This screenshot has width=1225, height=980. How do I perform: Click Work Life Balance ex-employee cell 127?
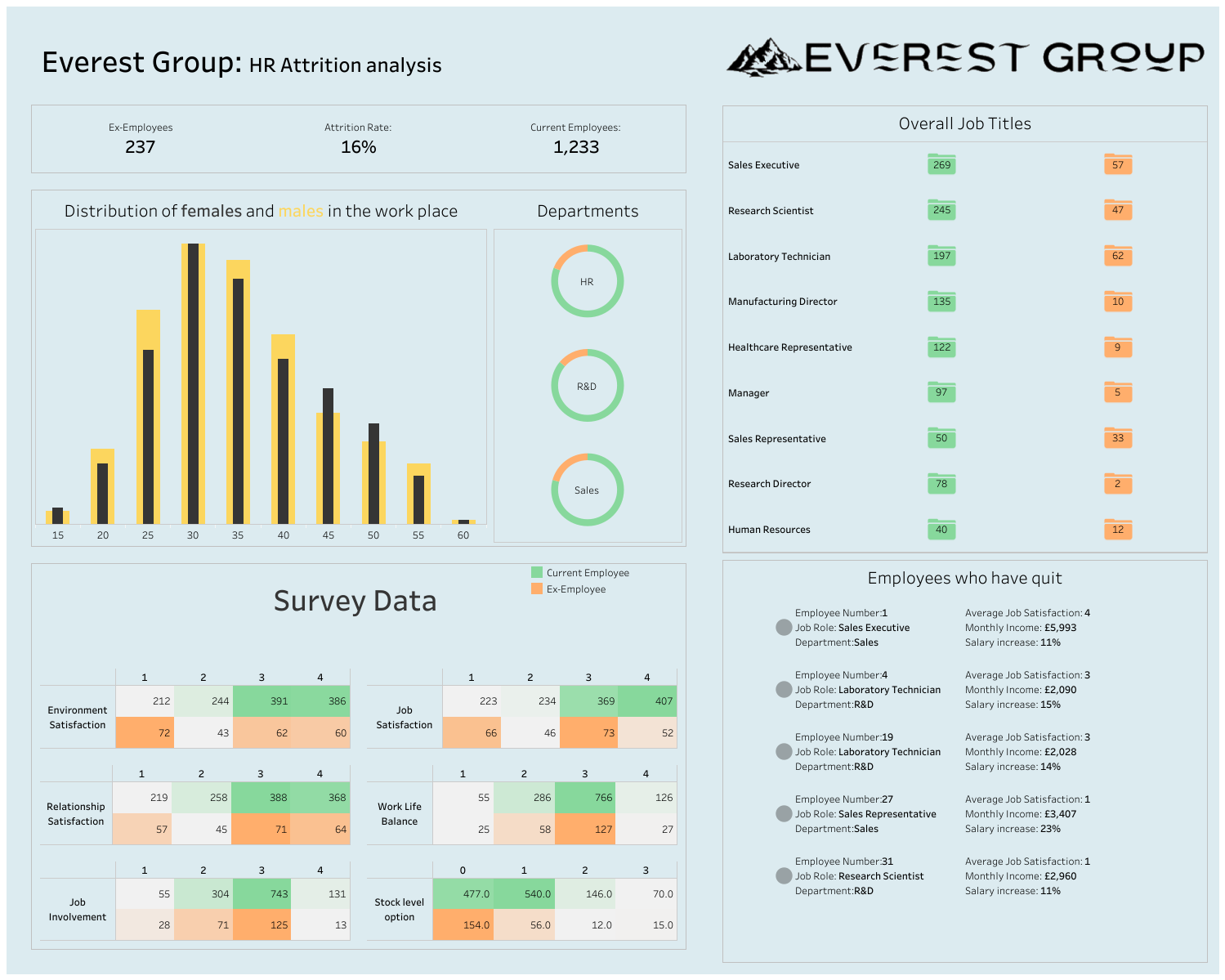point(585,829)
